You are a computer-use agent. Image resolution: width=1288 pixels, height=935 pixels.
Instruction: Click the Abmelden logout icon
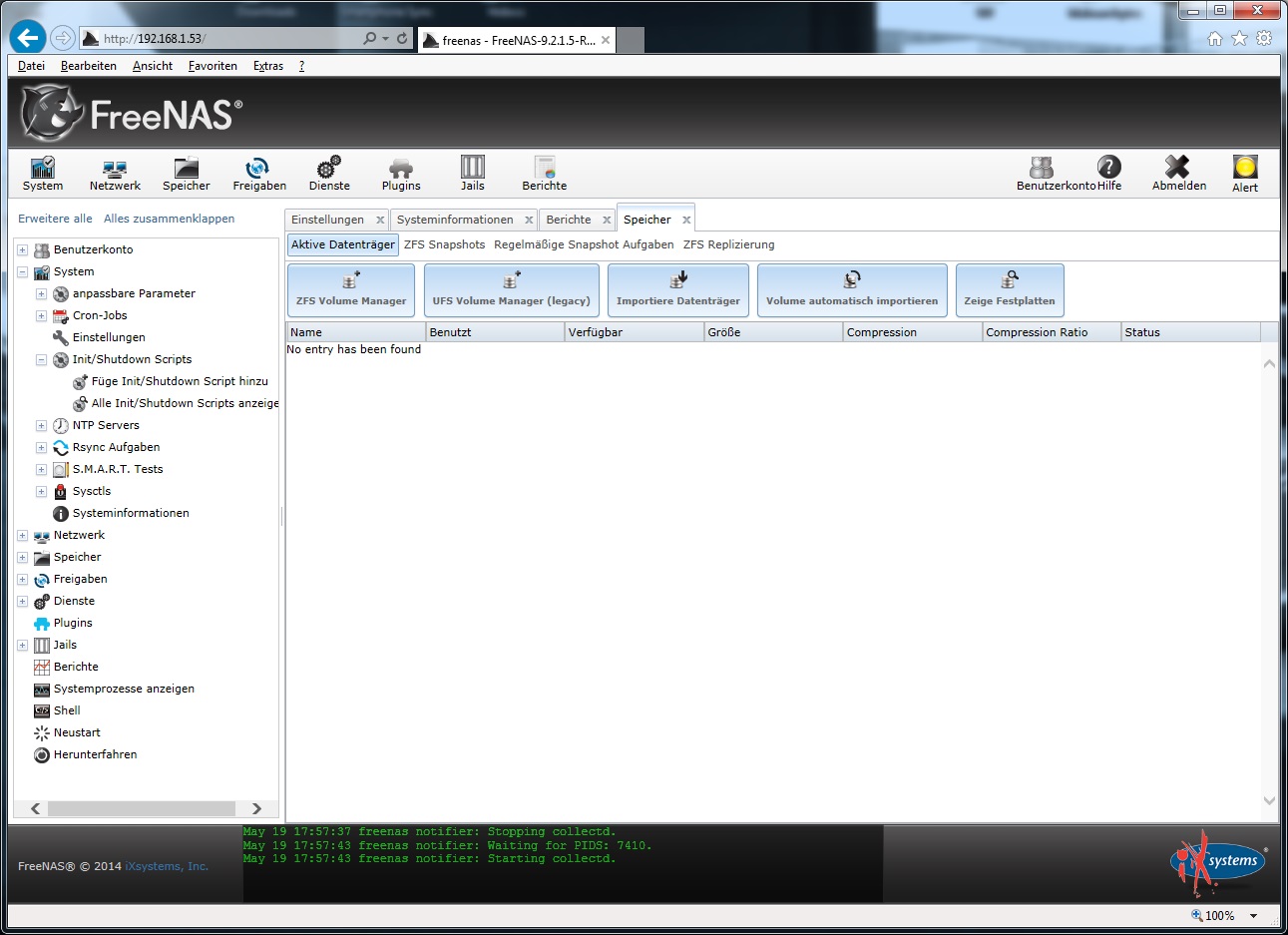(x=1178, y=174)
